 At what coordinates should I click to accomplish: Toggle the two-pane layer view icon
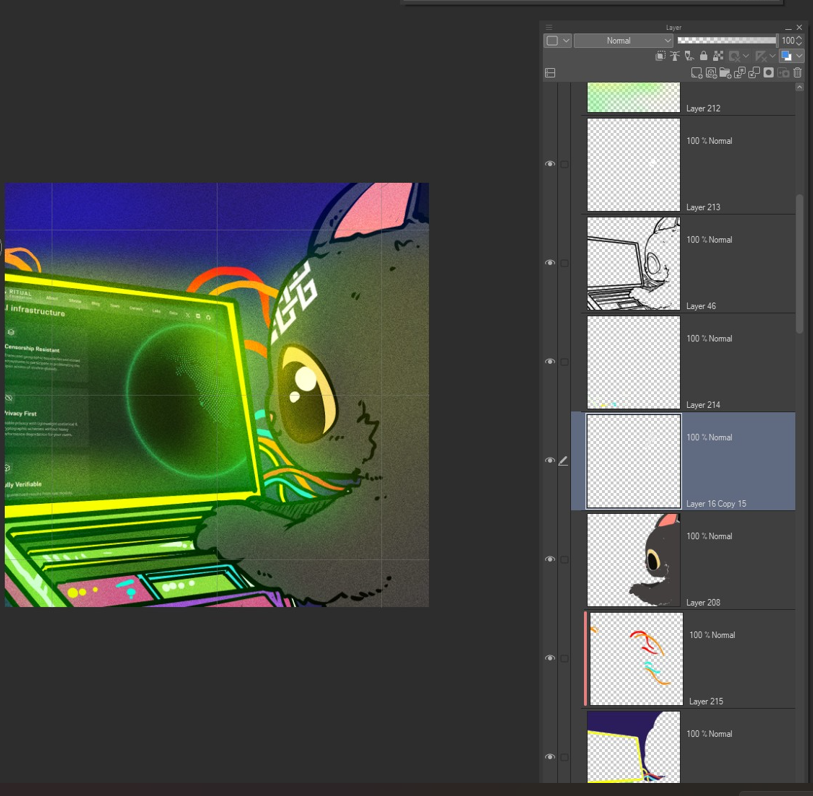[550, 73]
